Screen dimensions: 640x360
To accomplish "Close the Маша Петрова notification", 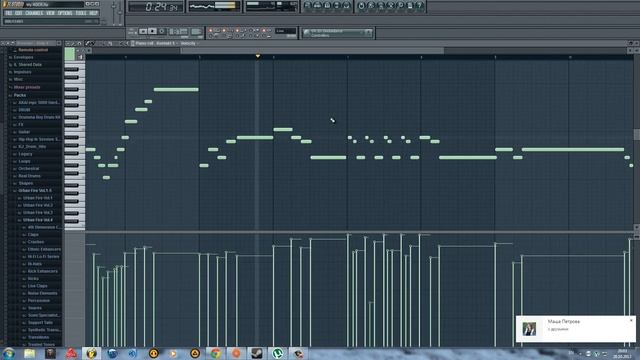I will [x=631, y=320].
